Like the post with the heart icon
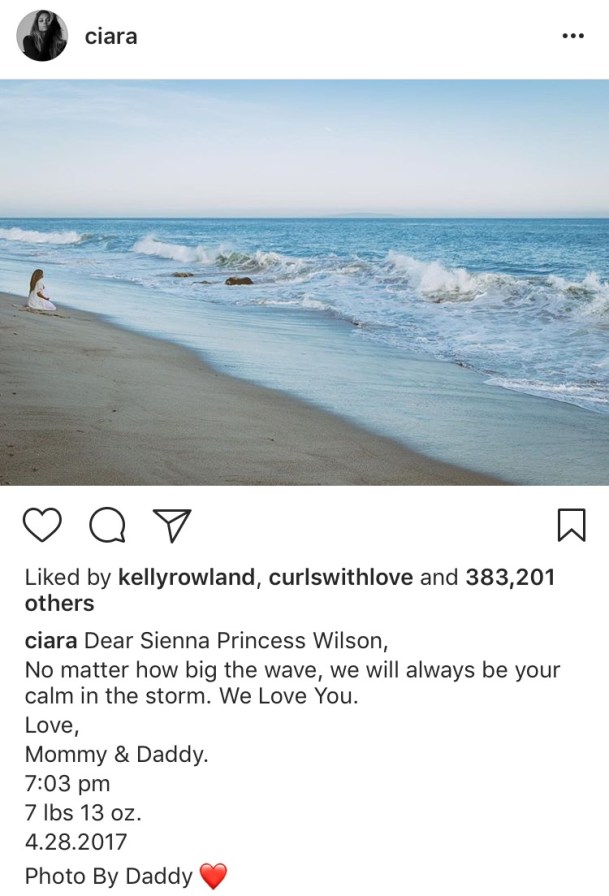This screenshot has width=609, height=896. tap(42, 525)
